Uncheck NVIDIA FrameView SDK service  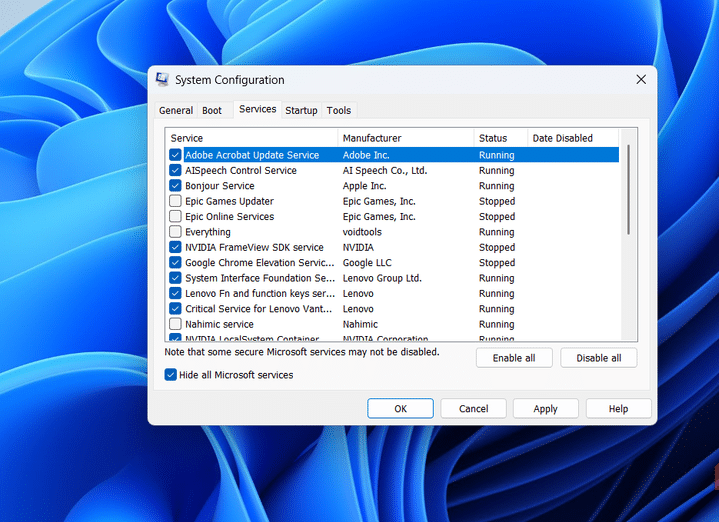point(175,247)
